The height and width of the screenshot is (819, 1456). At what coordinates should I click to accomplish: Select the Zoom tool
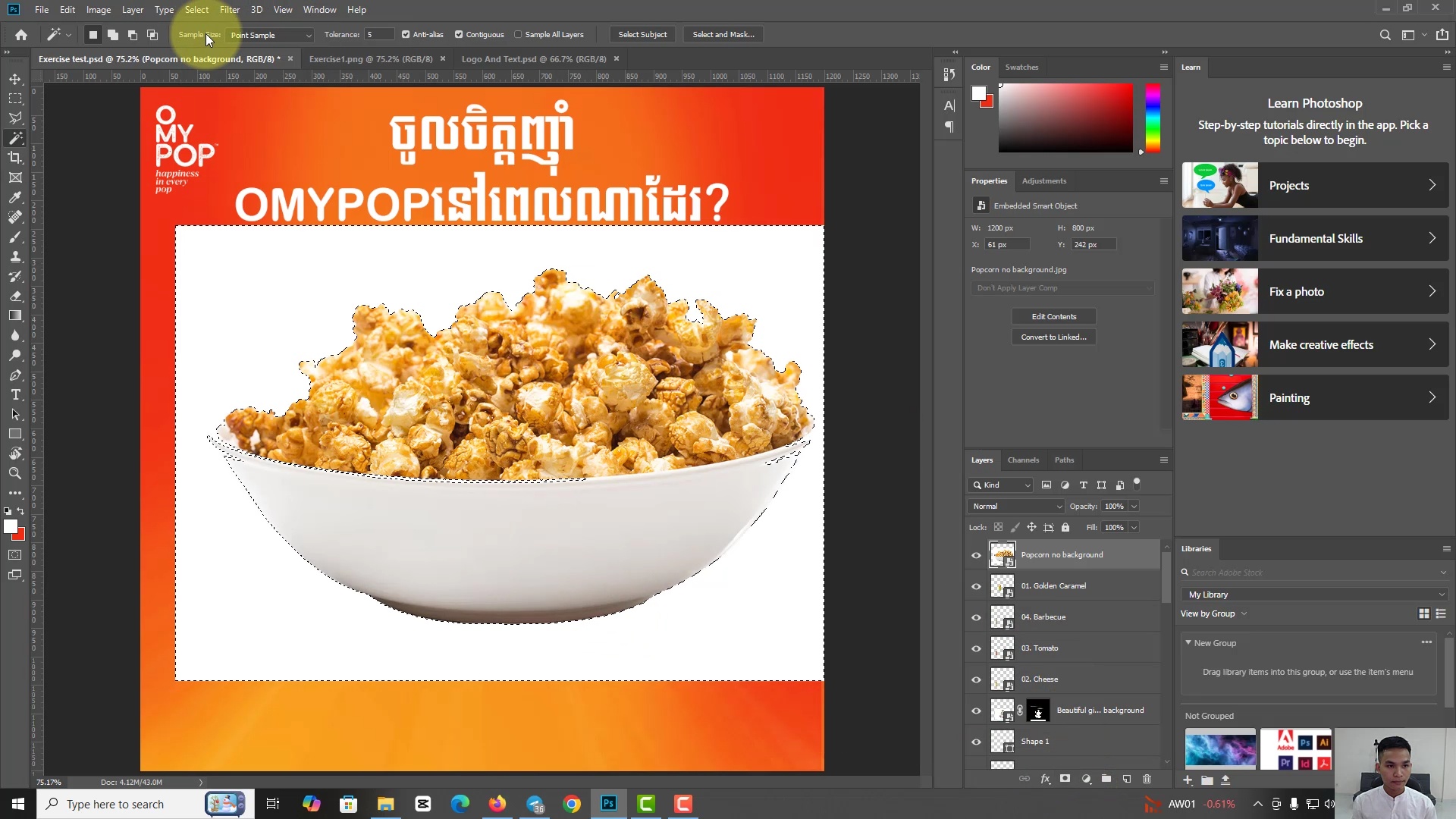coord(15,473)
